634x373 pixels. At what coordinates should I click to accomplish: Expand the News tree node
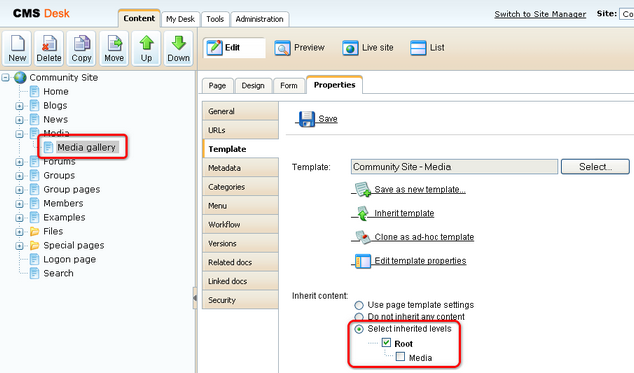[19, 120]
